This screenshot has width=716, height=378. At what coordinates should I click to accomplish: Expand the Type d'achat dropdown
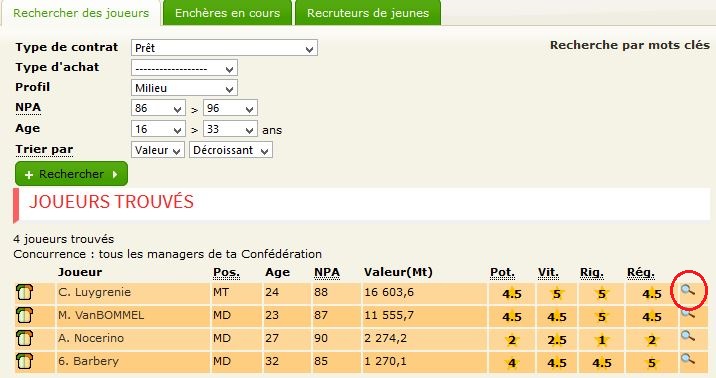coord(184,68)
